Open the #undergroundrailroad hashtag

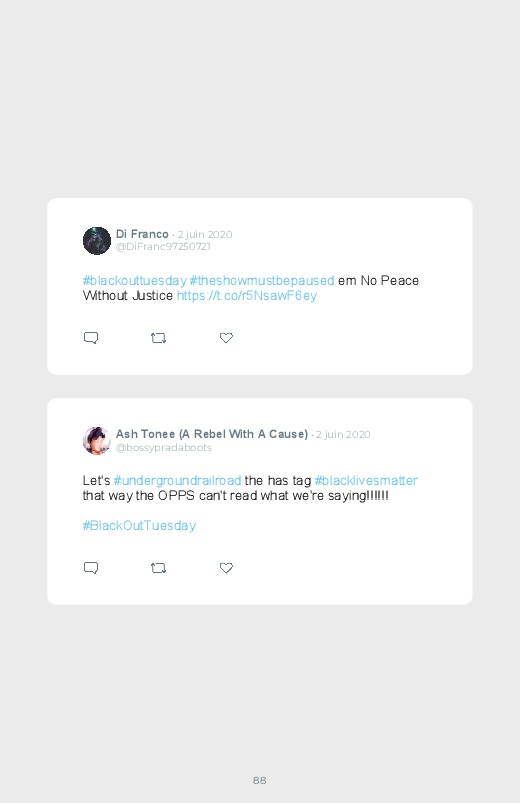177,480
